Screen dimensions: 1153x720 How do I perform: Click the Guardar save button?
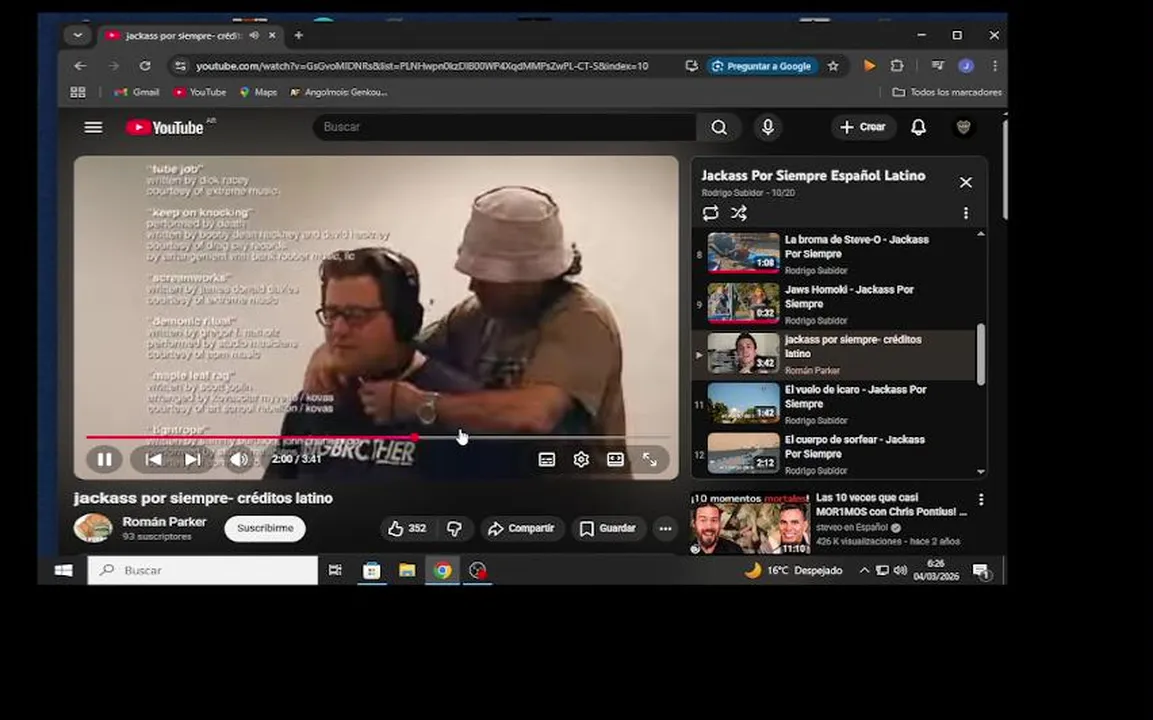click(x=608, y=529)
